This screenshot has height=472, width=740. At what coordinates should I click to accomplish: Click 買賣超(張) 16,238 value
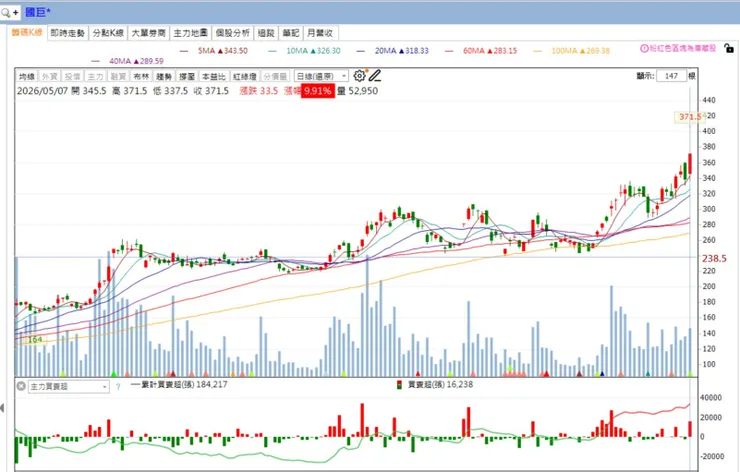[440, 385]
